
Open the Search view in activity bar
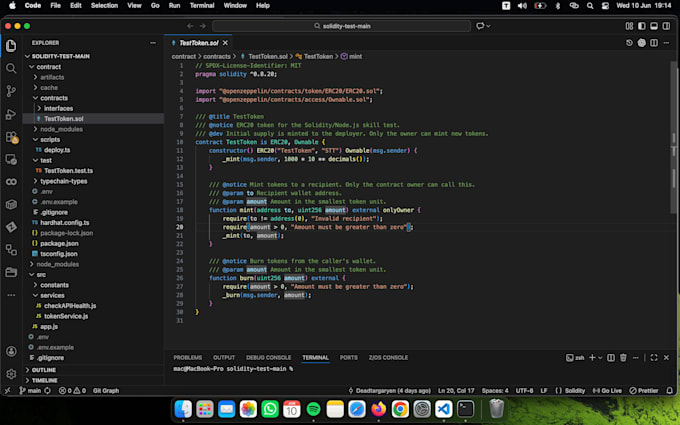click(x=11, y=68)
